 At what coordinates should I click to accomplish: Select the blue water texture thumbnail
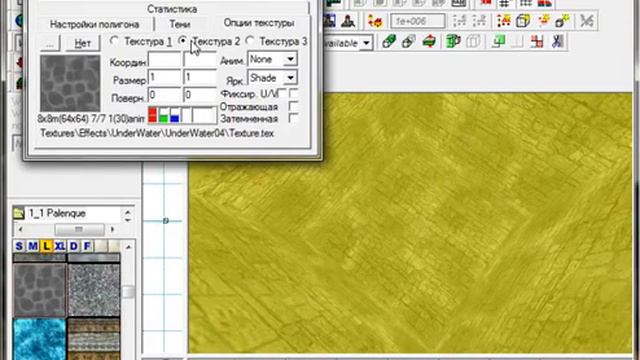39,339
